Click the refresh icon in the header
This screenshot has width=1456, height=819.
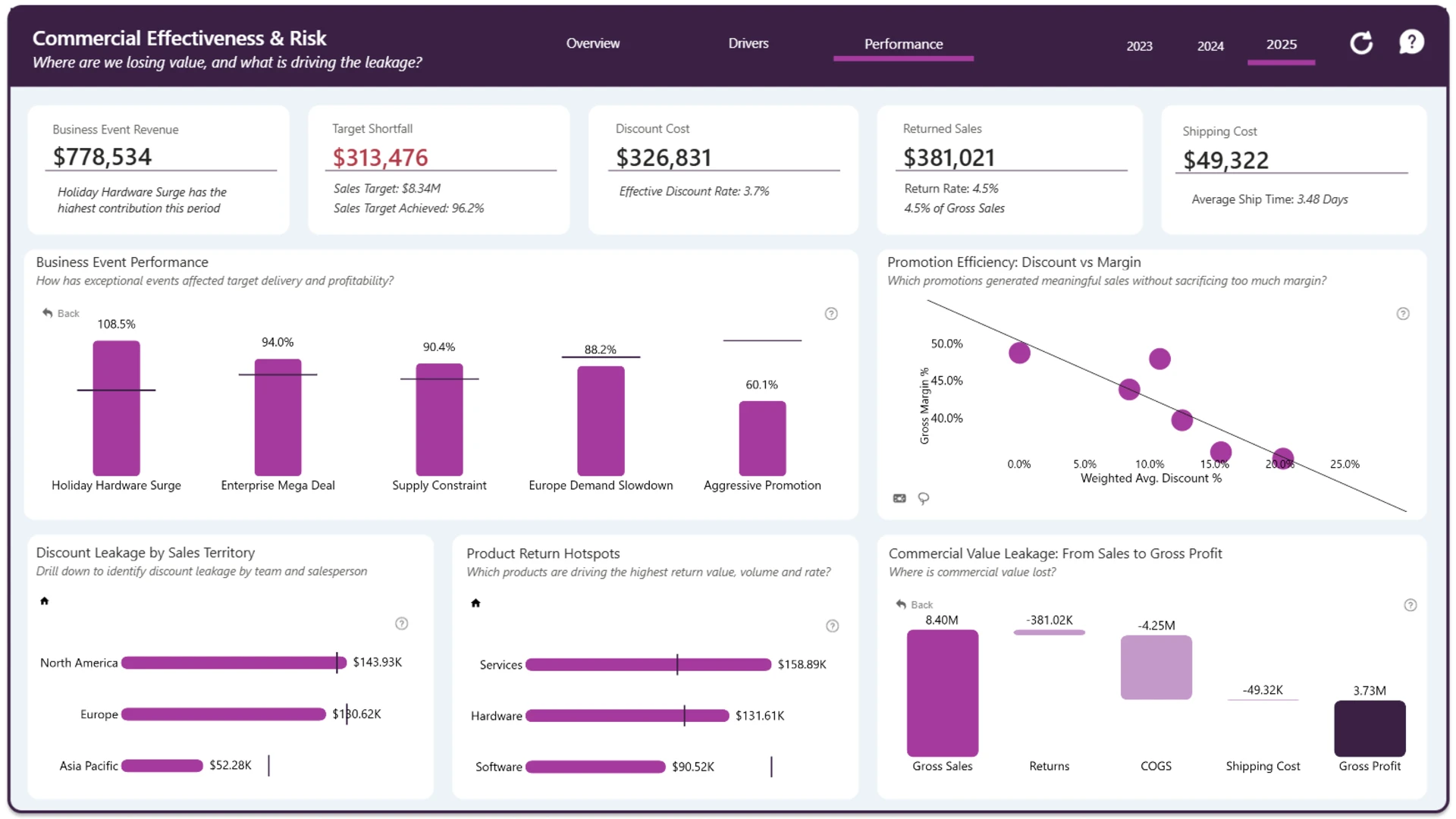(1361, 43)
